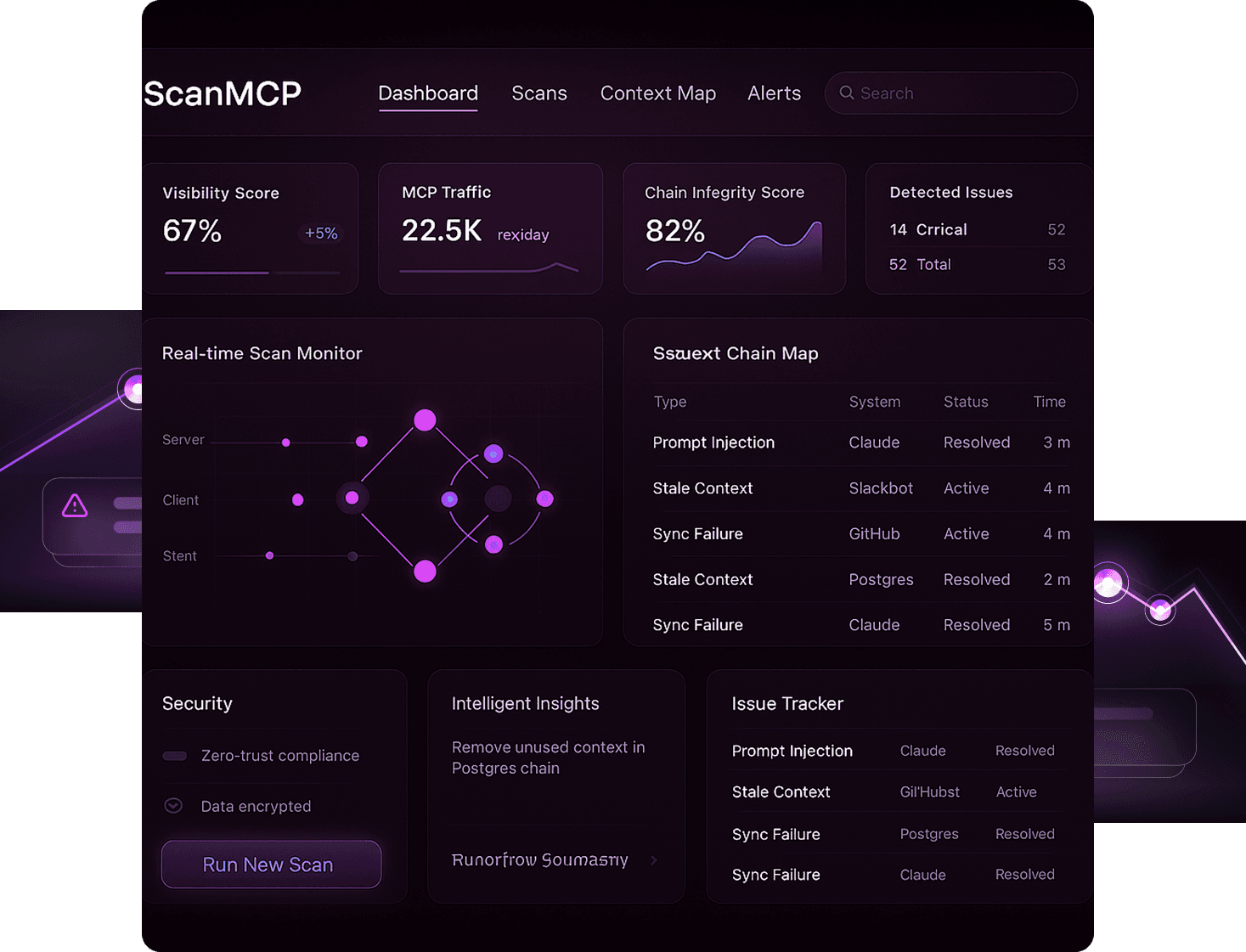Open the Runorfrow Soumasny link
Screen dimensions: 1246x952
click(540, 859)
